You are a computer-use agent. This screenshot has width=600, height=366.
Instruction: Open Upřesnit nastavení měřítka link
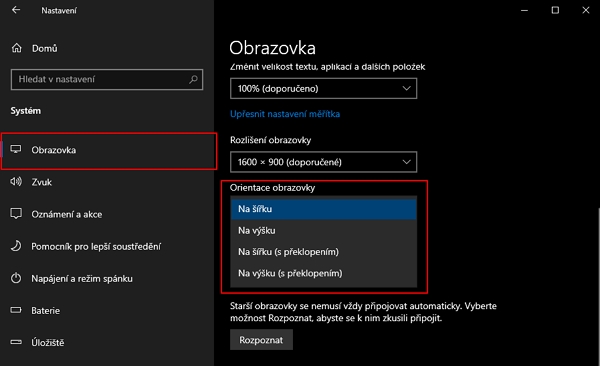pos(285,114)
